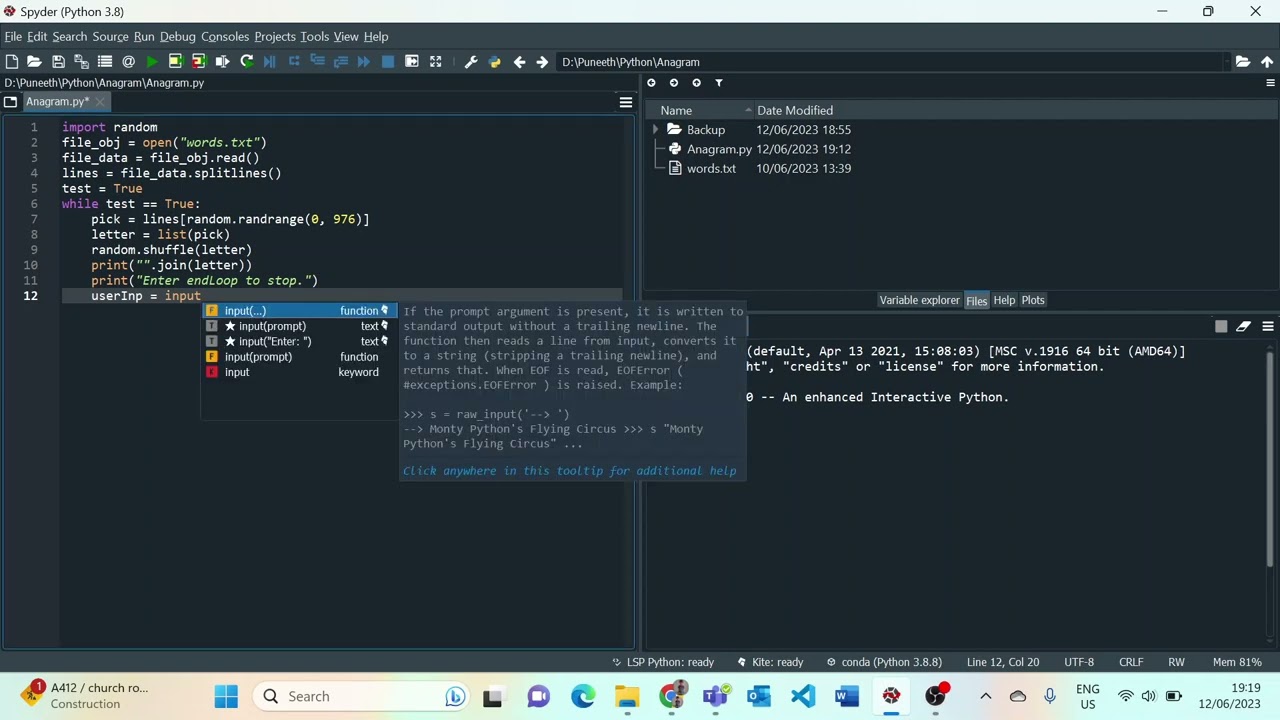The height and width of the screenshot is (720, 1280).
Task: Run the current cell icon
Action: [x=175, y=62]
